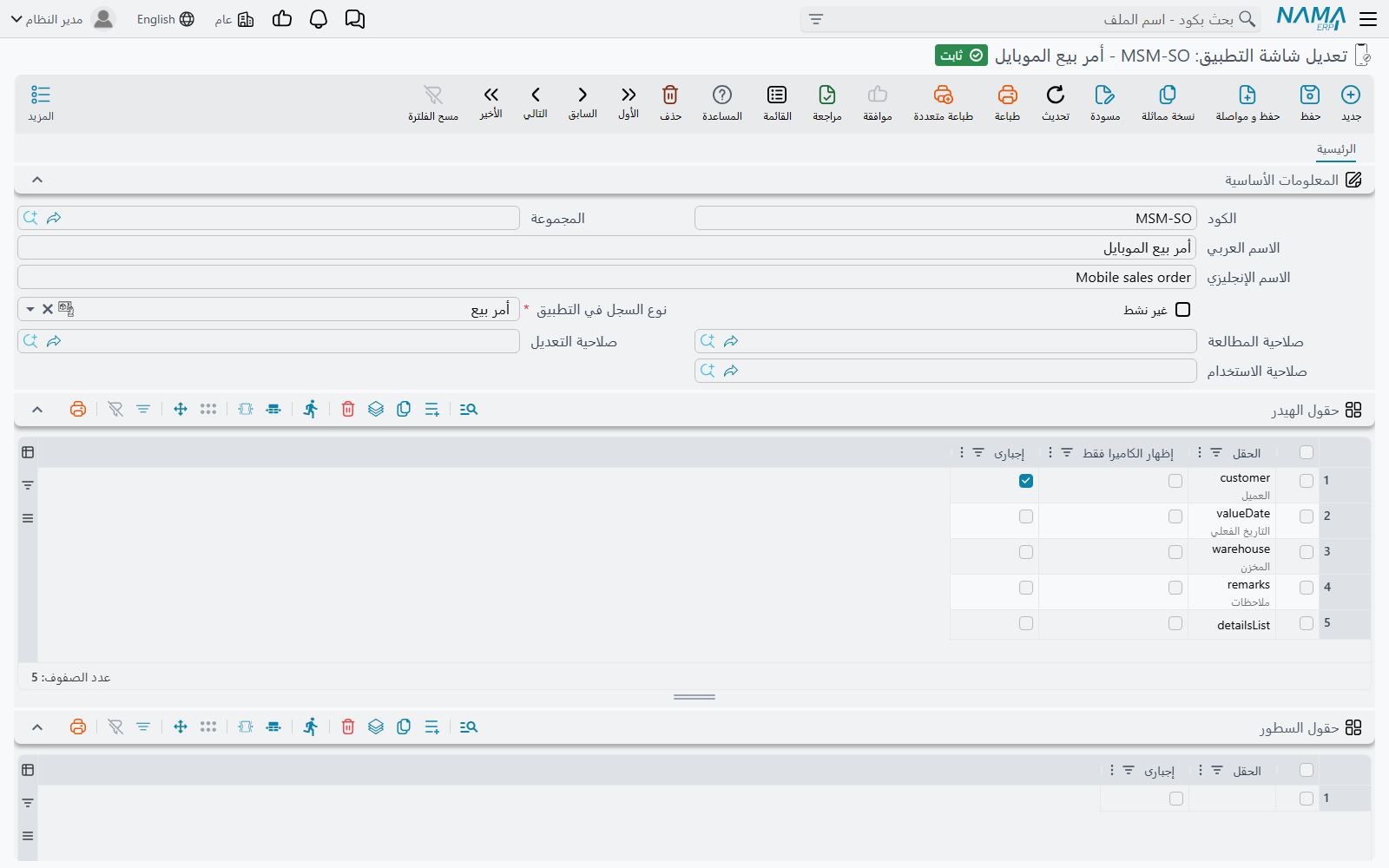Screen dimensions: 1389x868
Task: Go to الأخير (Last) record
Action: pos(491,95)
